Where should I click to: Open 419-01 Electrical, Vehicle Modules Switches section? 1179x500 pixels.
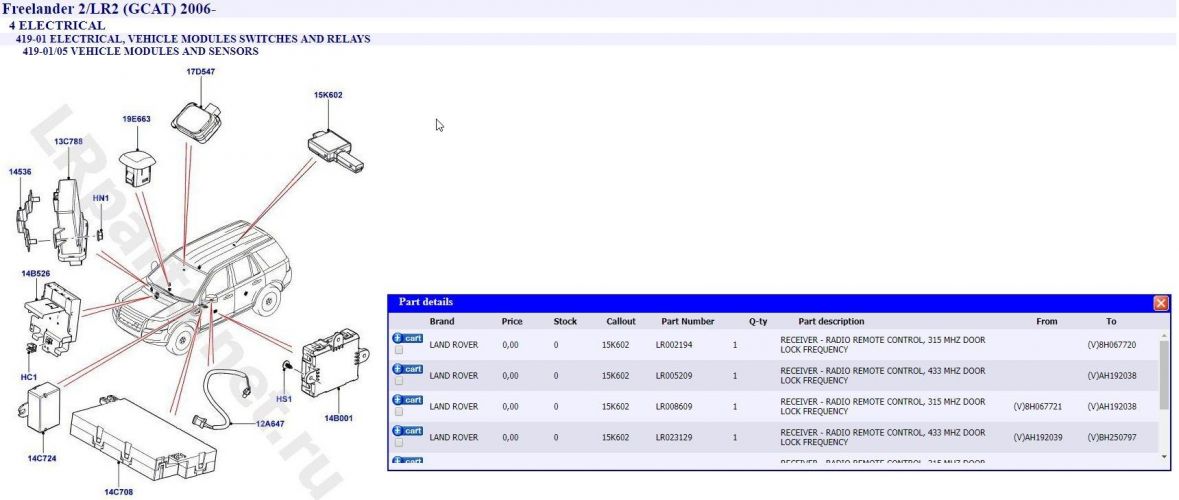point(192,39)
